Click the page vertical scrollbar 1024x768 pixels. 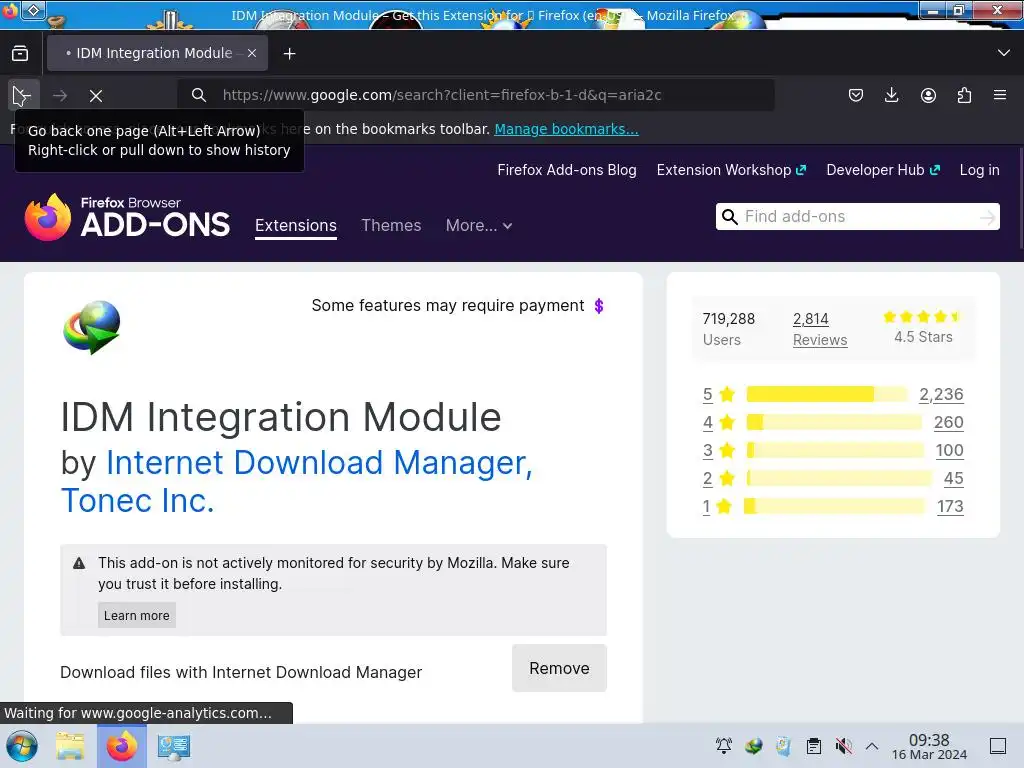pyautogui.click(x=1020, y=199)
